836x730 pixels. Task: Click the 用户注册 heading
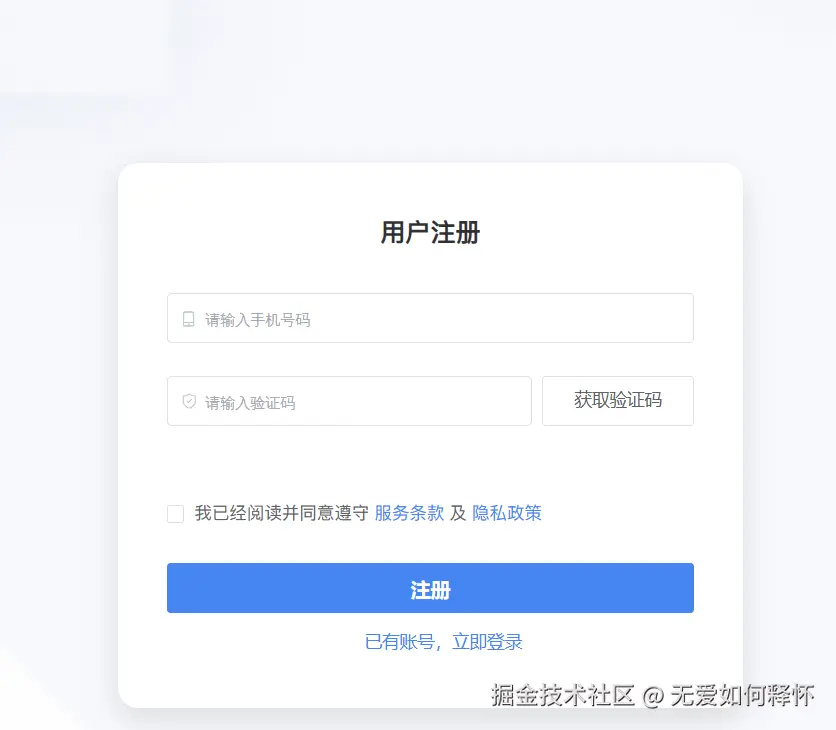point(430,232)
